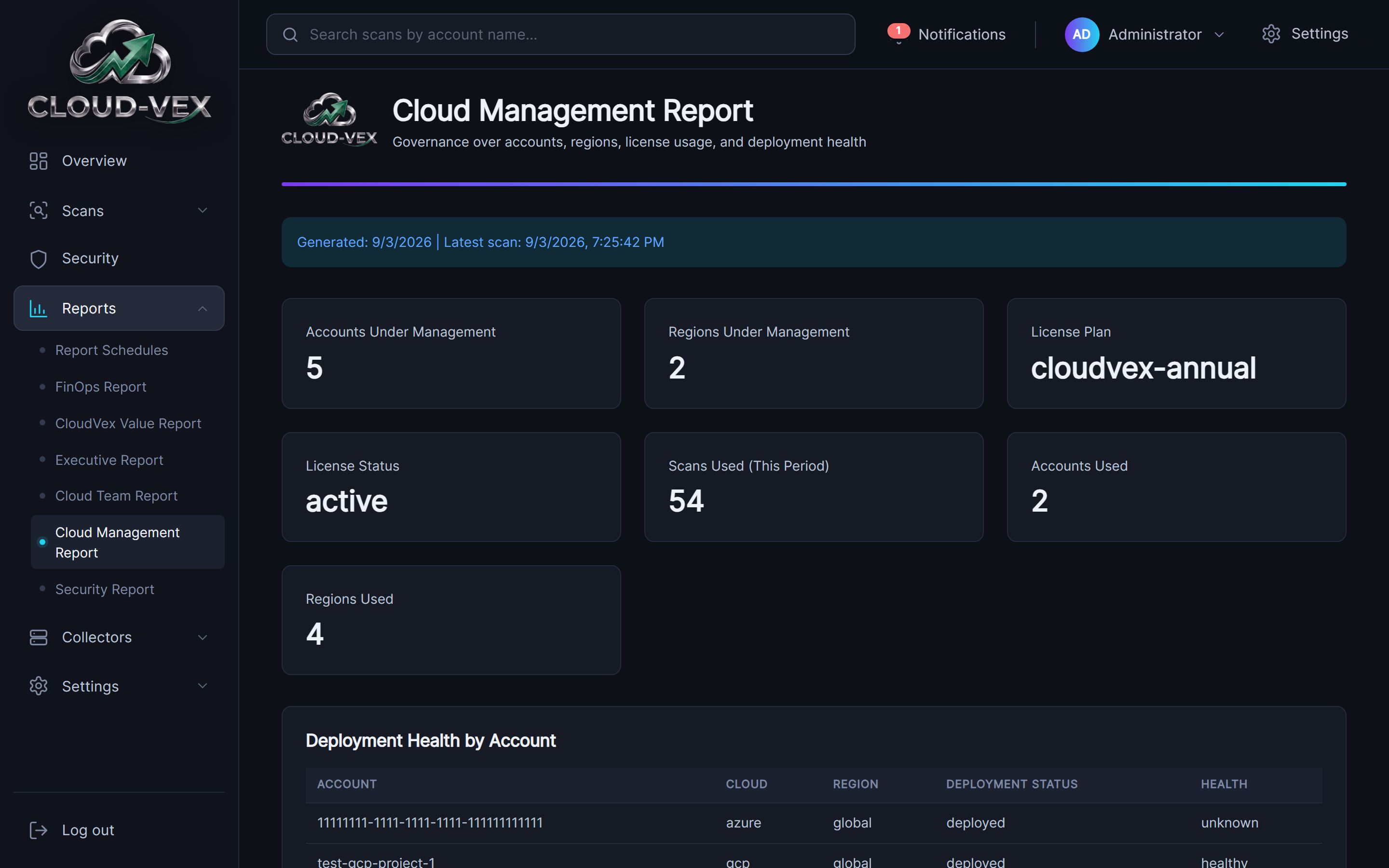
Task: Open the Administrator dropdown arrow
Action: [x=1219, y=34]
